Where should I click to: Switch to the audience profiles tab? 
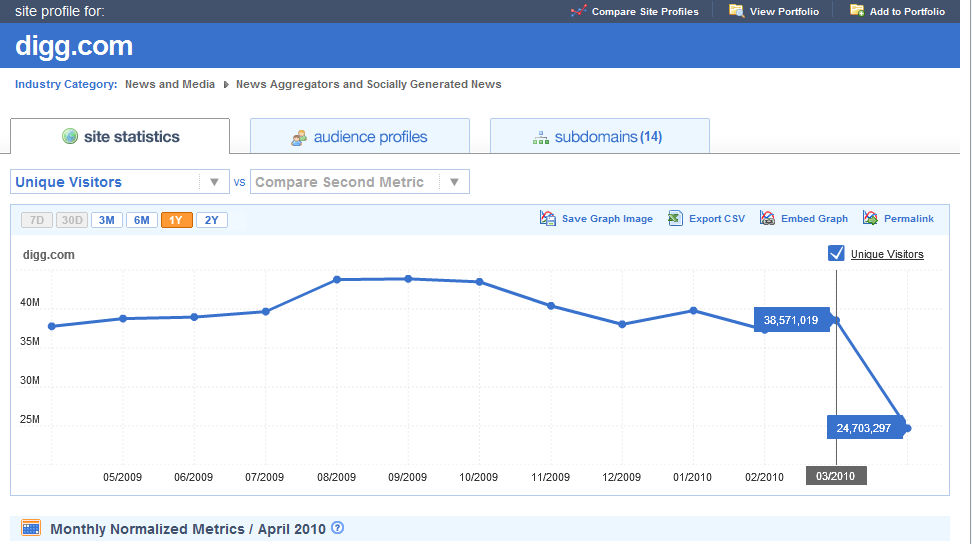360,136
